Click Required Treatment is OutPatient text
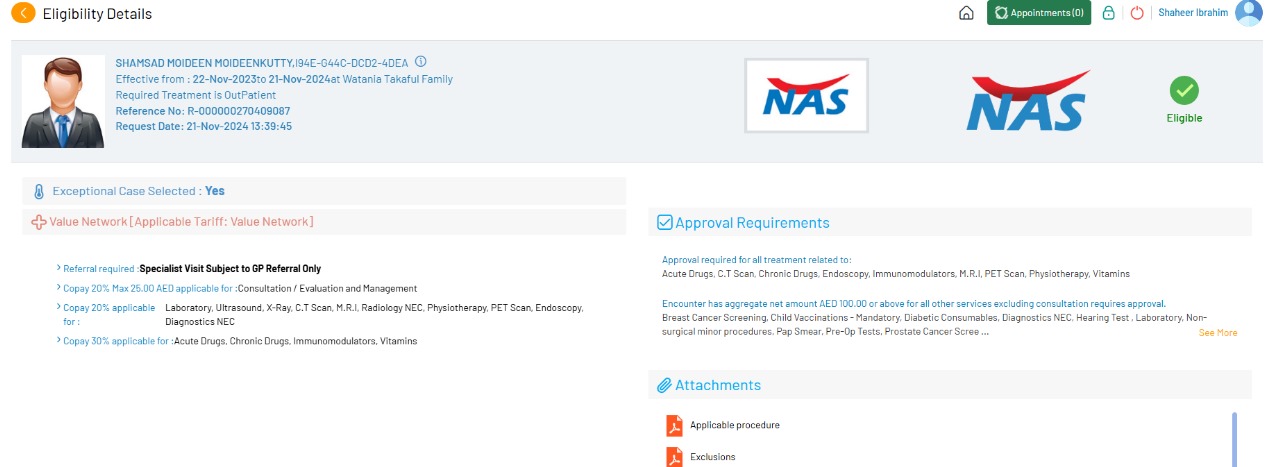The height and width of the screenshot is (467, 1280). (196, 95)
